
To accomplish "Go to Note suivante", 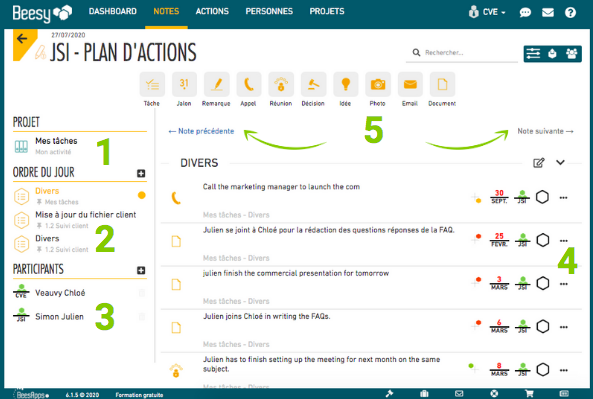I will tap(545, 131).
